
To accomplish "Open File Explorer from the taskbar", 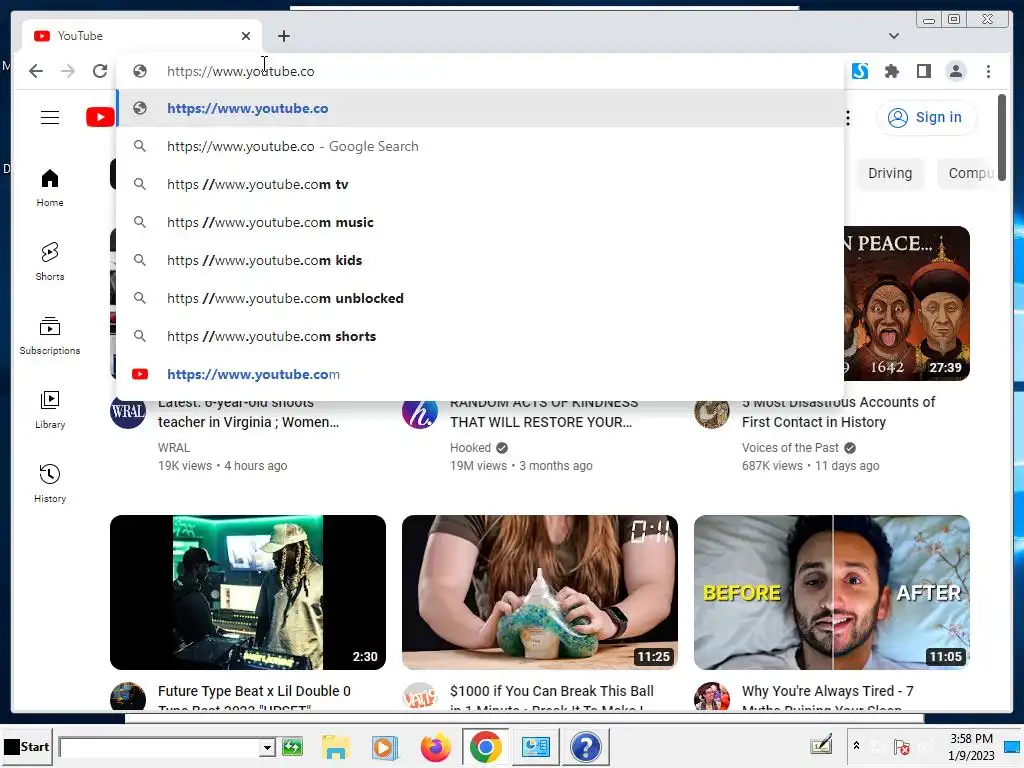I will pyautogui.click(x=336, y=747).
